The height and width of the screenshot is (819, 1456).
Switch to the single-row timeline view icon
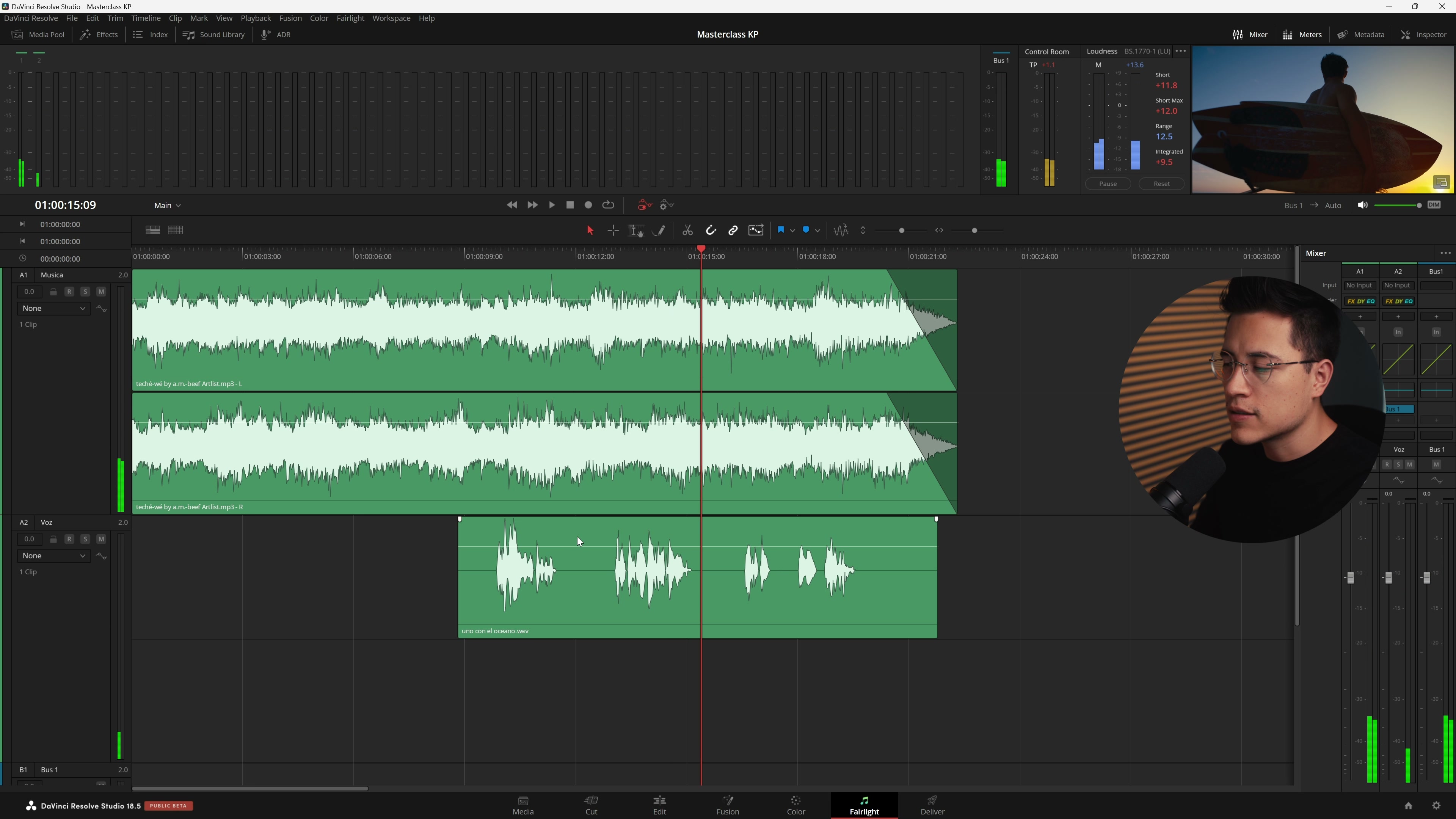point(152,230)
